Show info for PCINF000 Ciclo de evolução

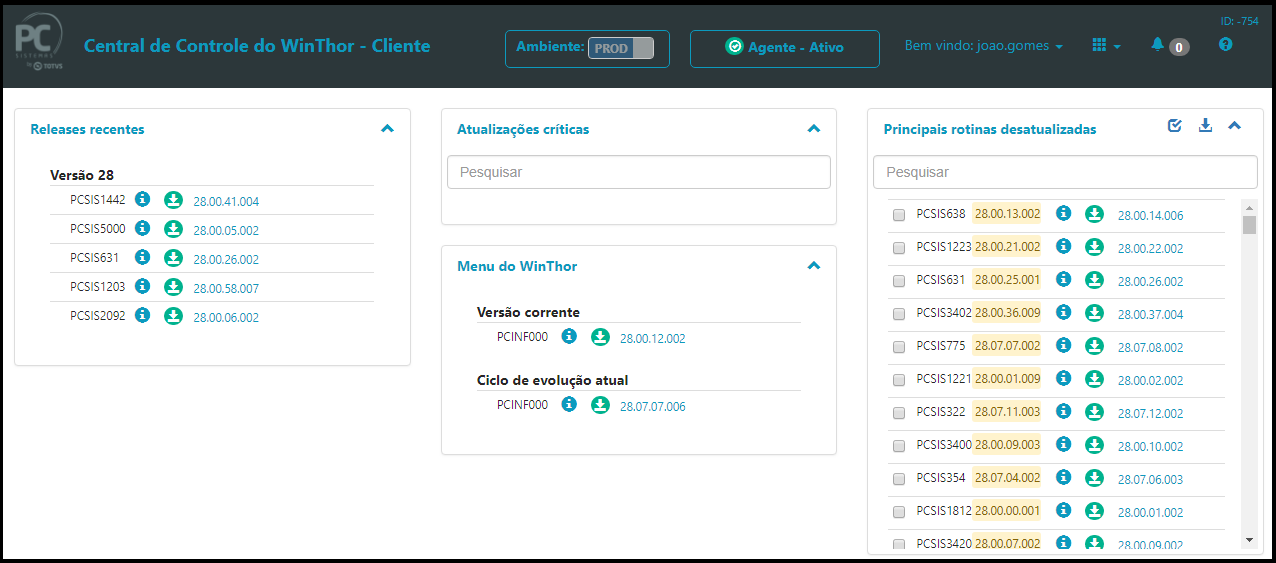click(569, 404)
